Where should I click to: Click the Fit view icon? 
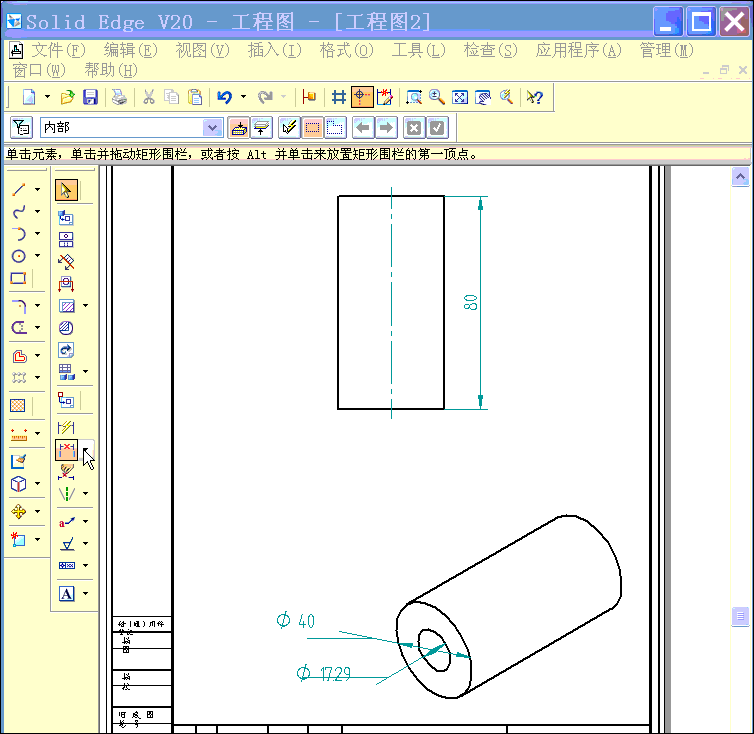click(x=460, y=97)
